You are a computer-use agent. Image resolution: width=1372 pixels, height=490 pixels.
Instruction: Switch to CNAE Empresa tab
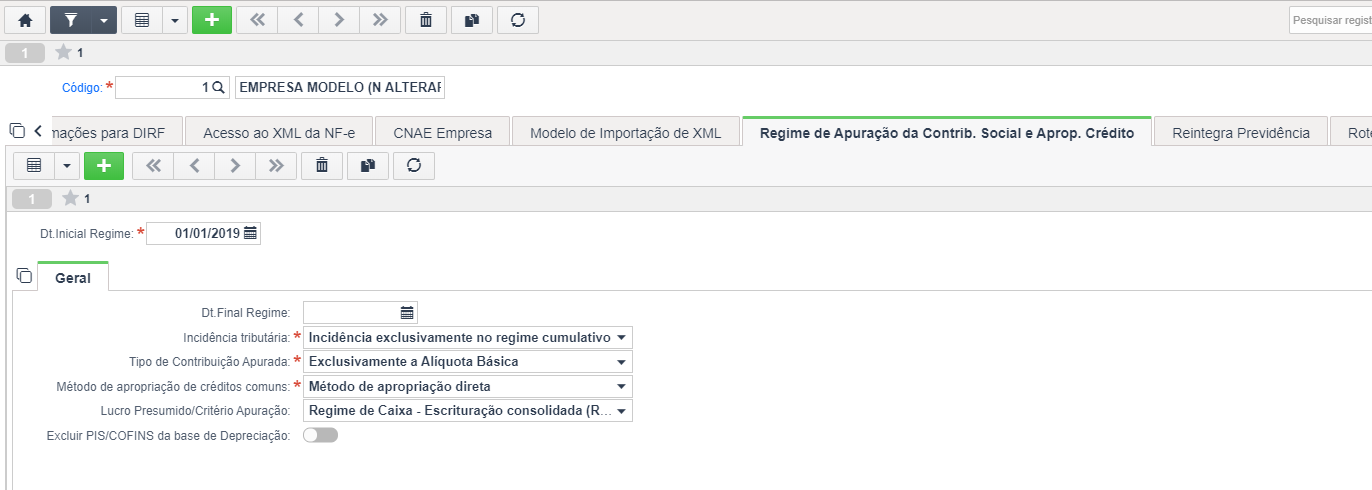tap(442, 132)
